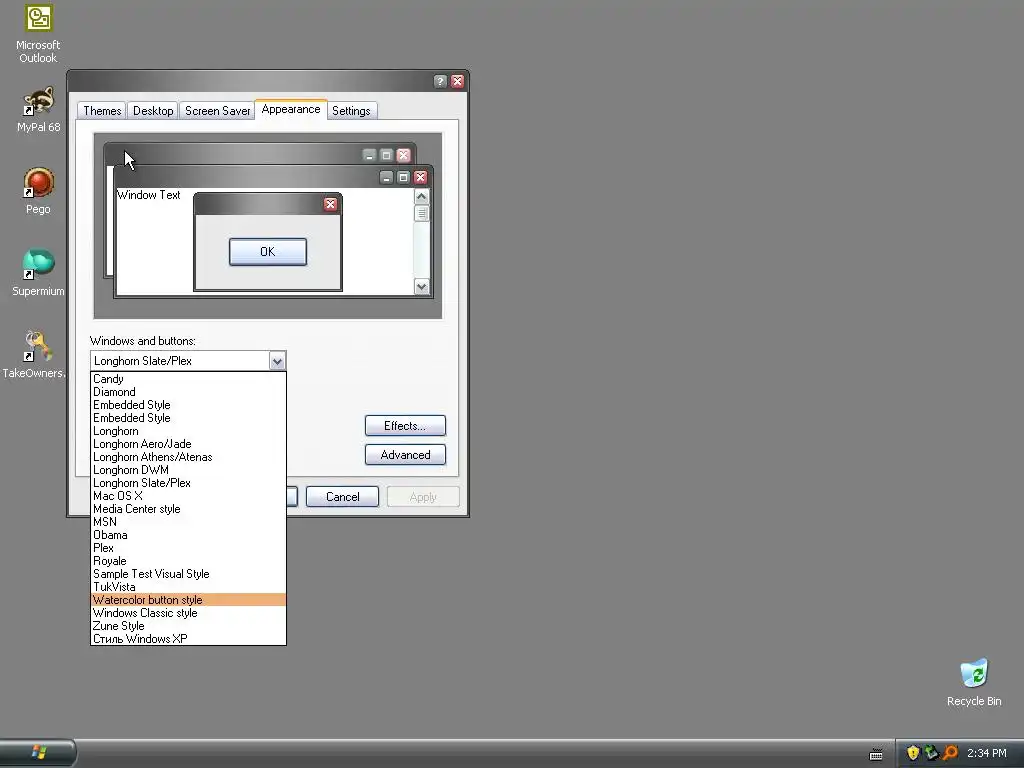Select Longhorn Aero/Jade in the list

(188, 444)
